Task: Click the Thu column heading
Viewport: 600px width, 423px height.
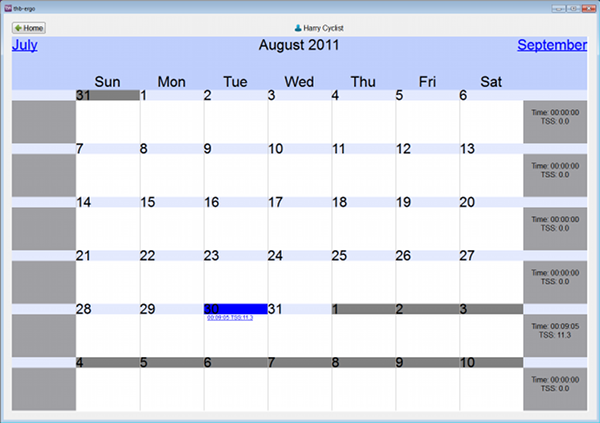Action: coord(363,82)
